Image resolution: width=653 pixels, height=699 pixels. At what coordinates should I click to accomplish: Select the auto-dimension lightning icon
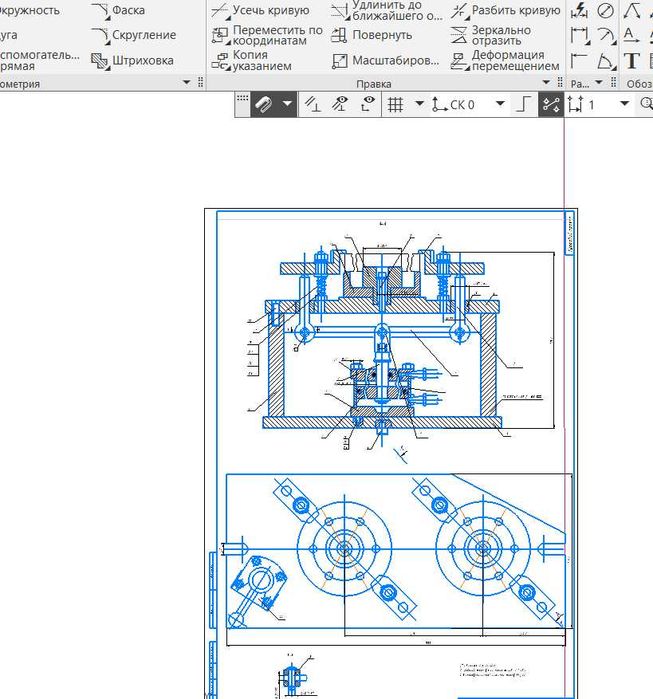[579, 11]
